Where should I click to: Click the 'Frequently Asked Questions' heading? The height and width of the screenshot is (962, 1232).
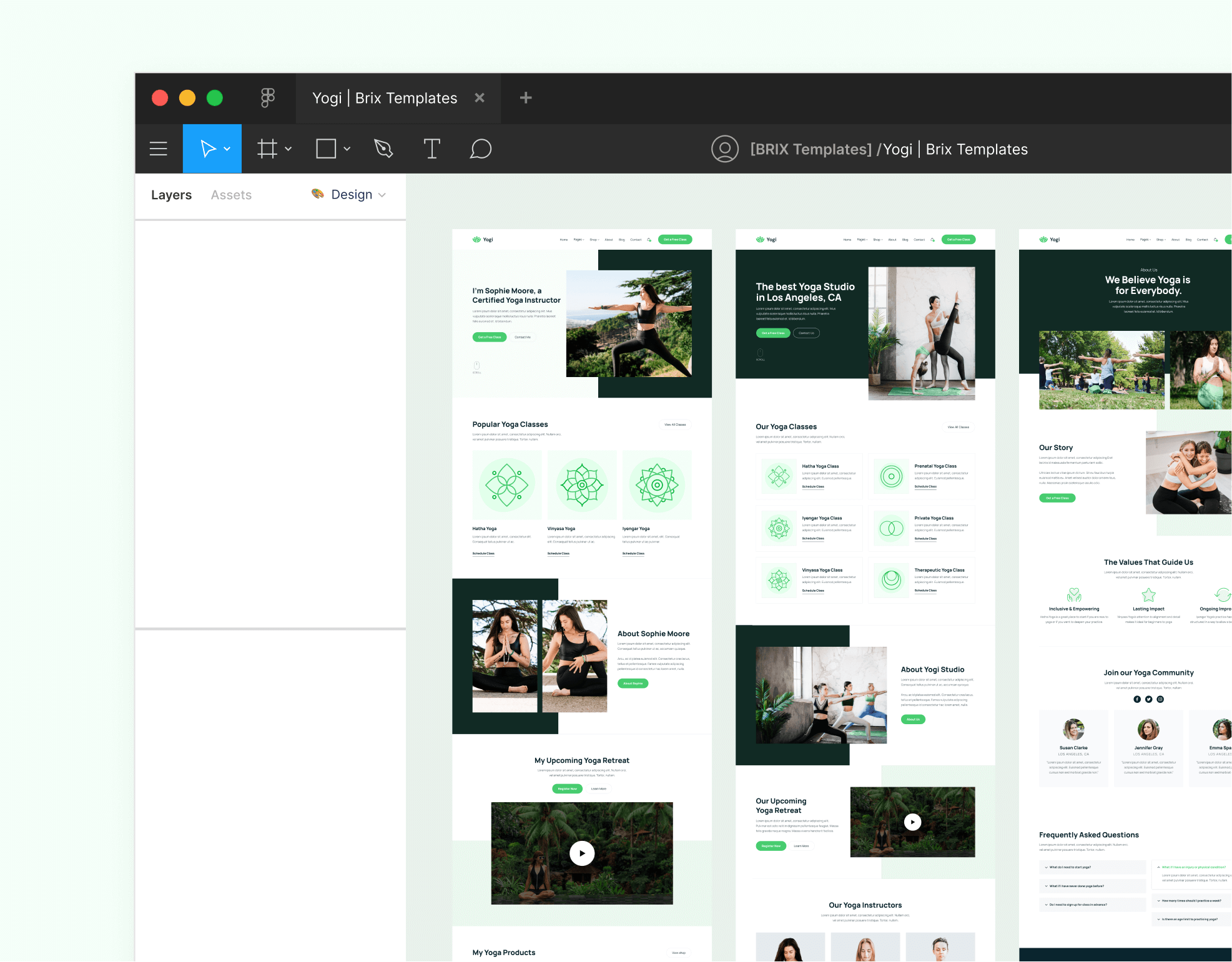coord(1089,835)
